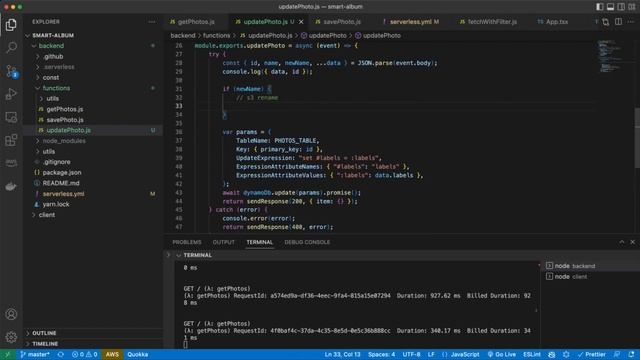Open the Manage settings gear
The height and width of the screenshot is (360, 640).
11,337
